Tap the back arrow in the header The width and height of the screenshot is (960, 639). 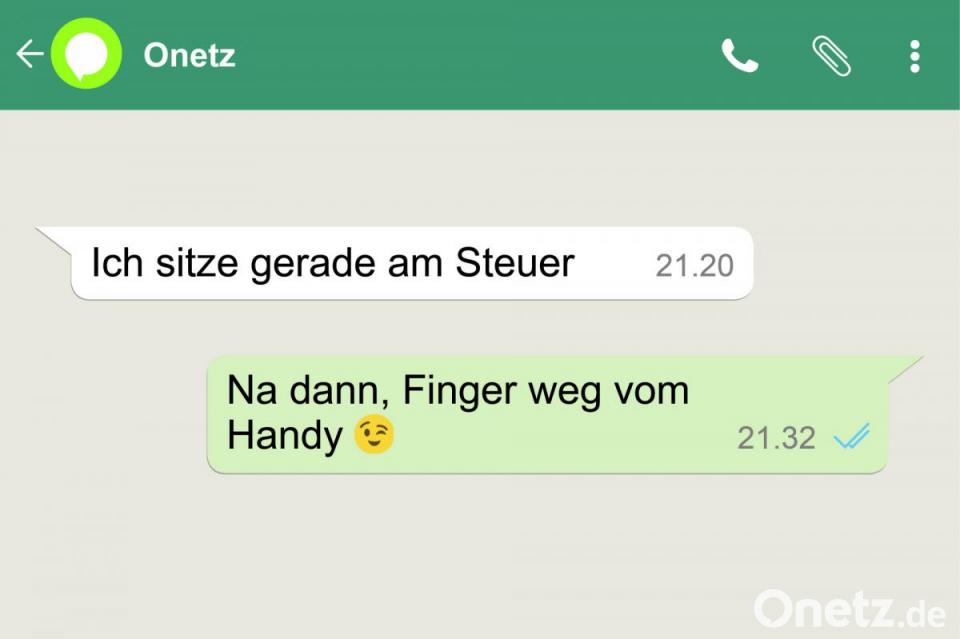point(29,54)
